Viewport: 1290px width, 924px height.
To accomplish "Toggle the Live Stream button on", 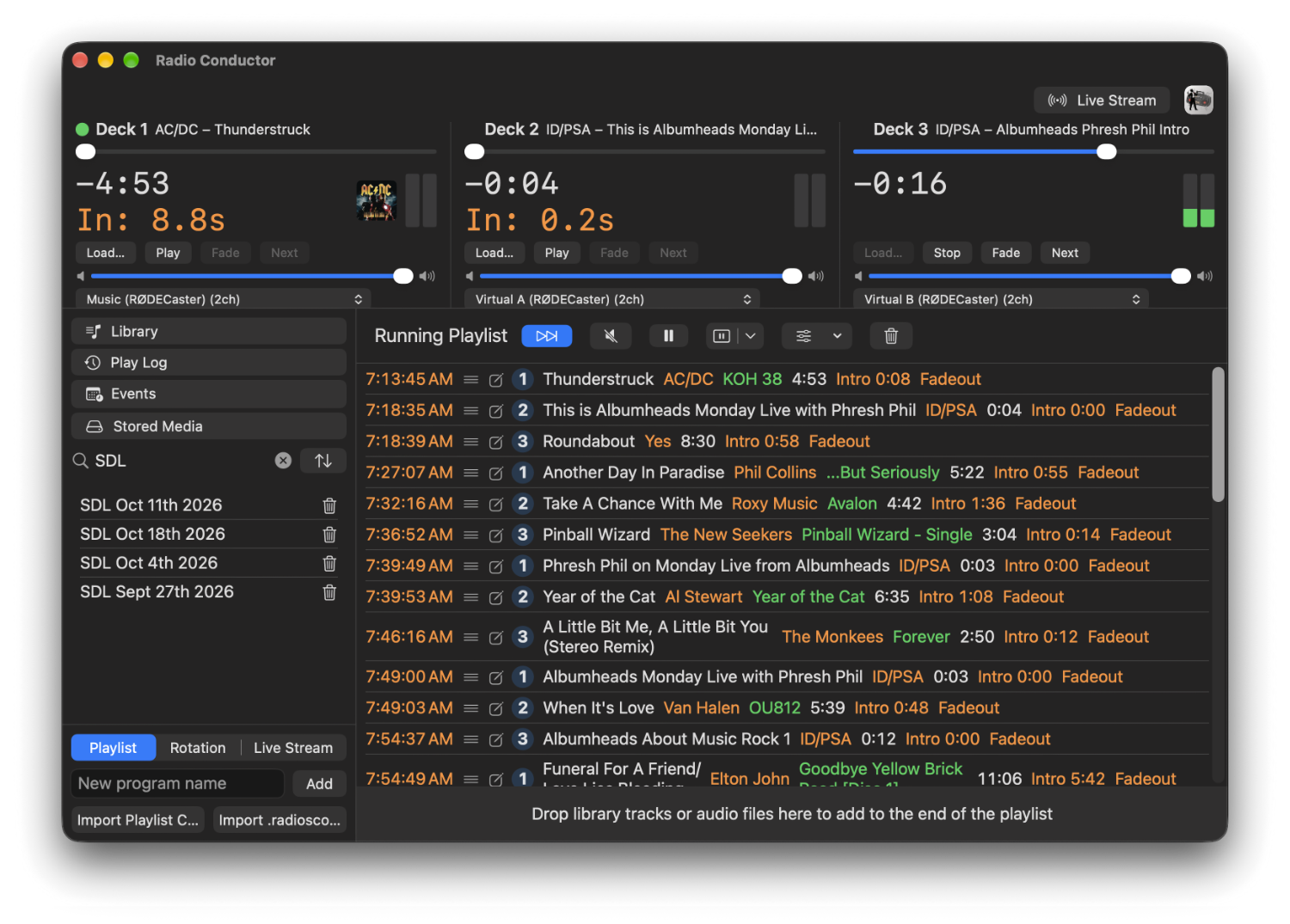I will click(1102, 101).
